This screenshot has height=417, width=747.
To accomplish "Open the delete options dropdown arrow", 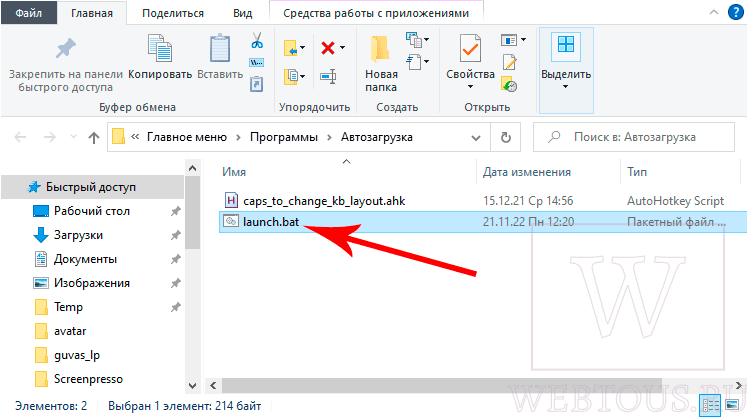I will pyautogui.click(x=343, y=48).
